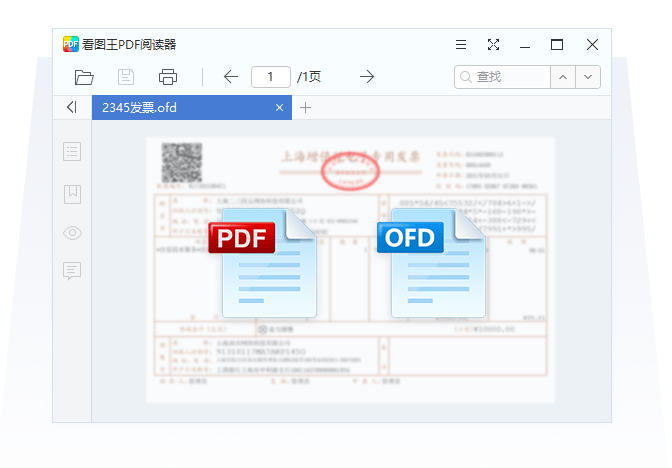Click the page number input field
672x468 pixels.
coord(271,77)
